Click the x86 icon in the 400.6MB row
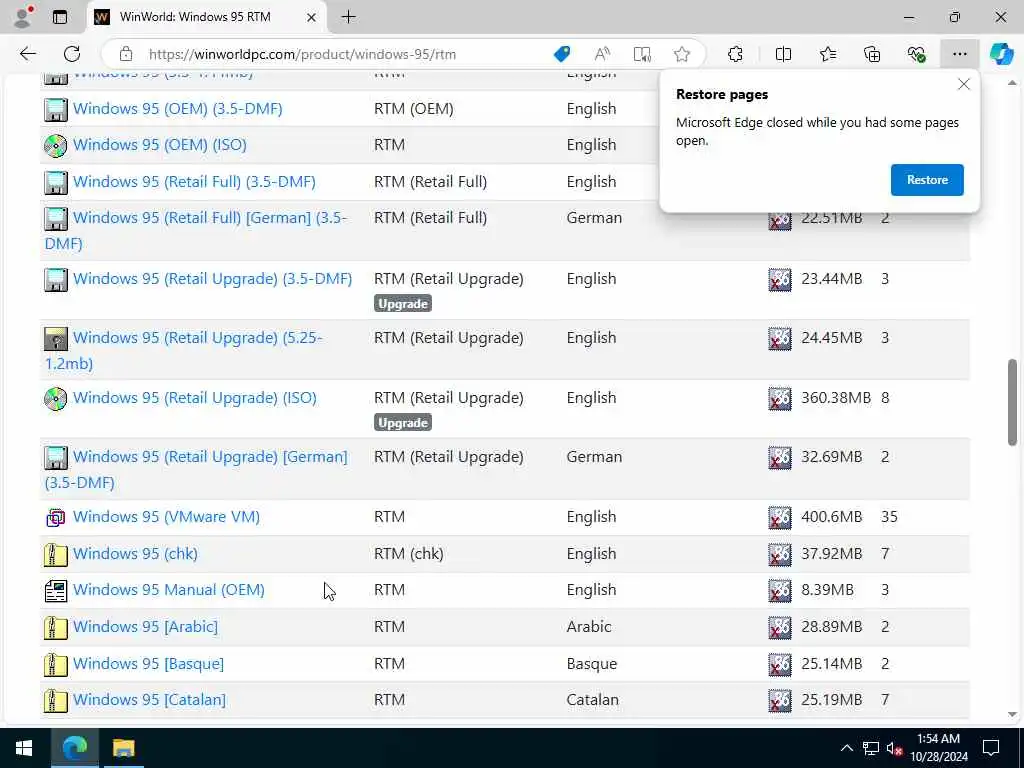 pyautogui.click(x=780, y=517)
